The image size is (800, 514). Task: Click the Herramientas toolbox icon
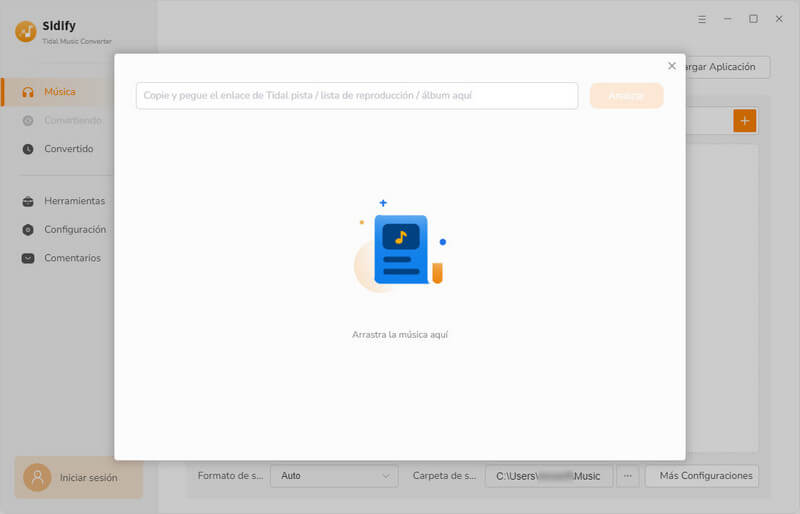pos(28,201)
